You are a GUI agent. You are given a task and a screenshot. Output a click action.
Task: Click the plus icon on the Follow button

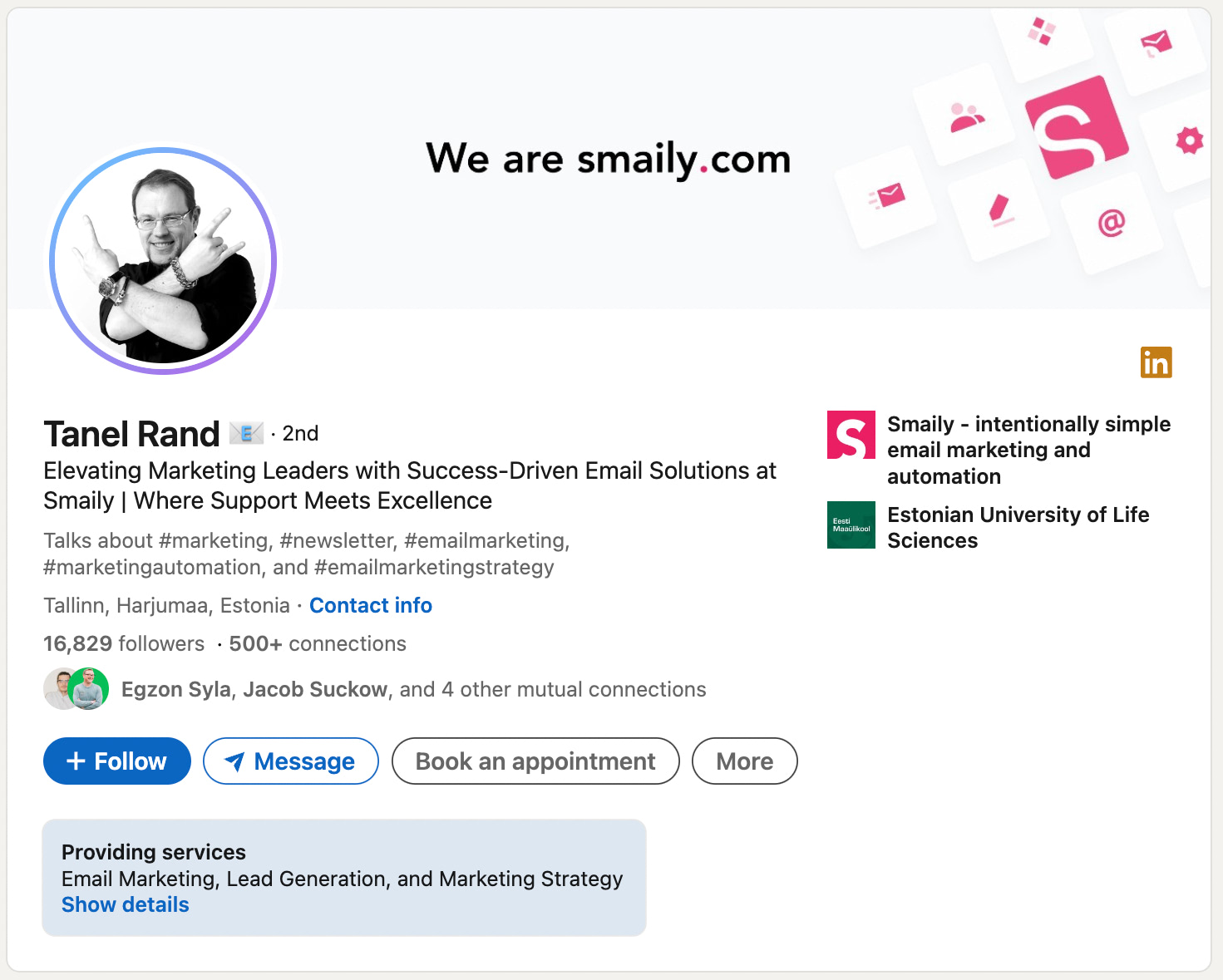tap(76, 761)
